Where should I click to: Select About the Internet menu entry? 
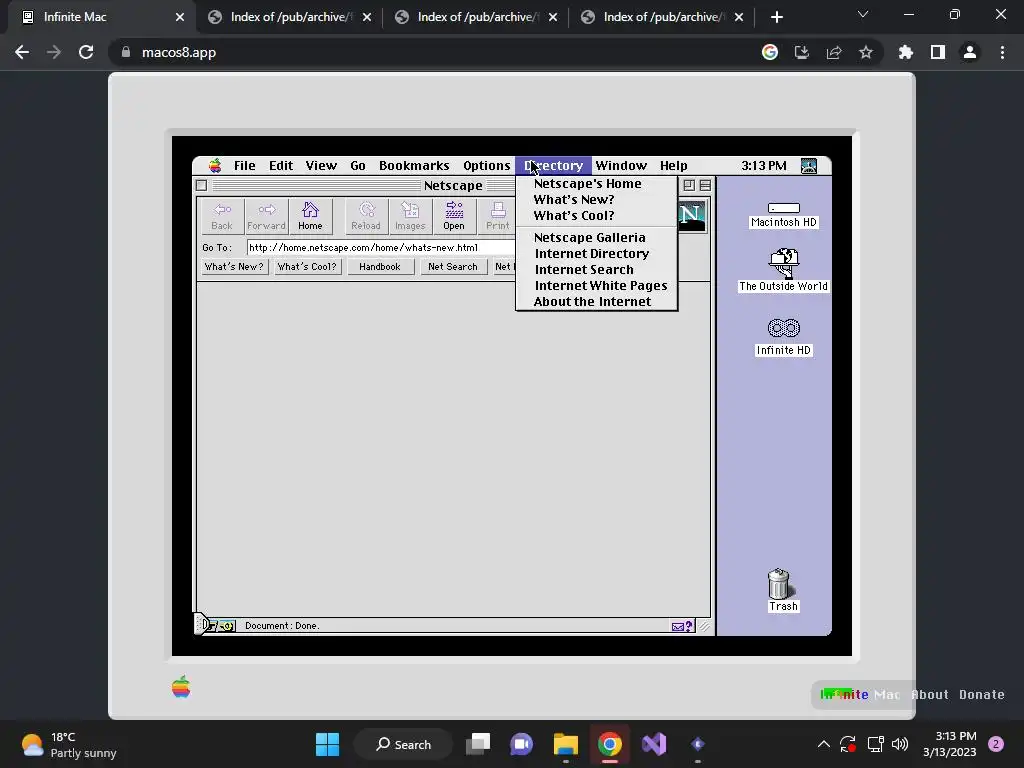tap(596, 302)
